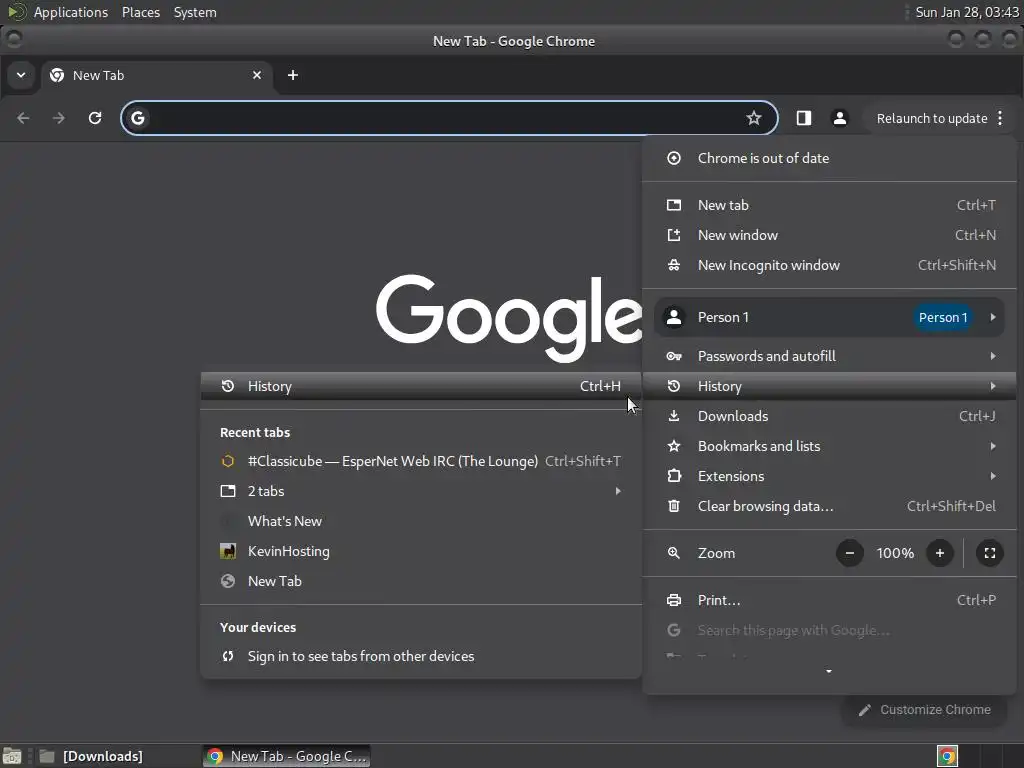Click the Downloads arrow icon in menu
This screenshot has width=1024, height=768.
click(x=673, y=416)
